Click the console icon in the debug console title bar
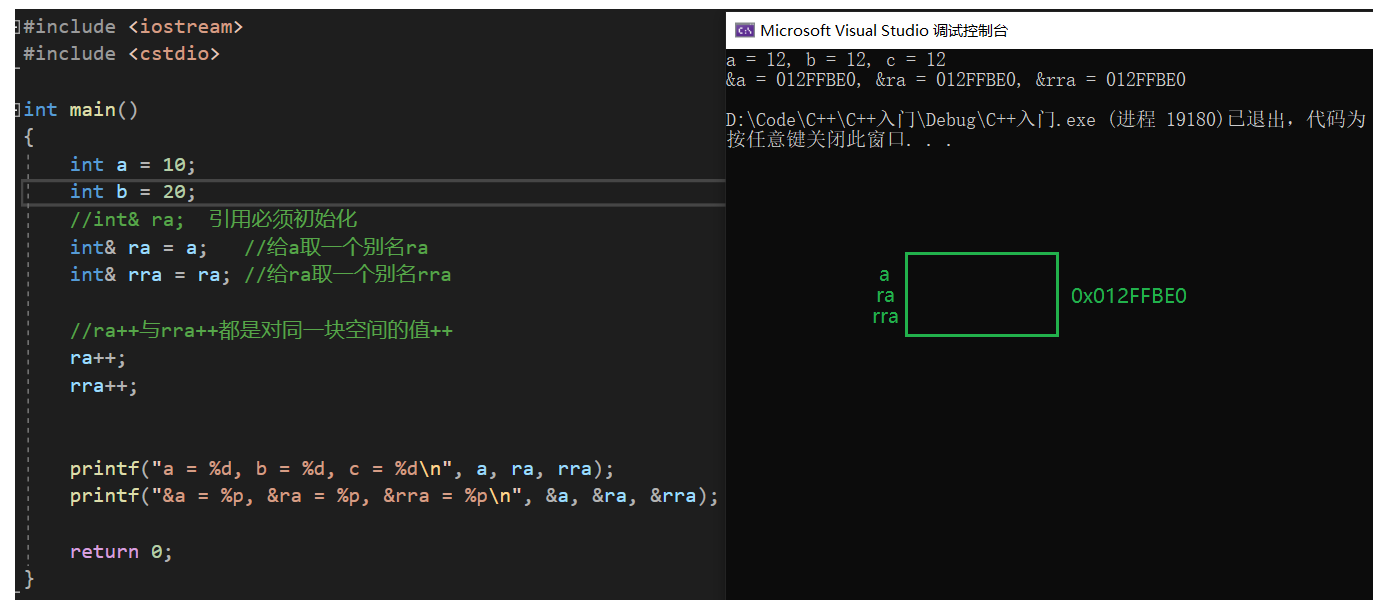The image size is (1377, 603). click(x=744, y=30)
